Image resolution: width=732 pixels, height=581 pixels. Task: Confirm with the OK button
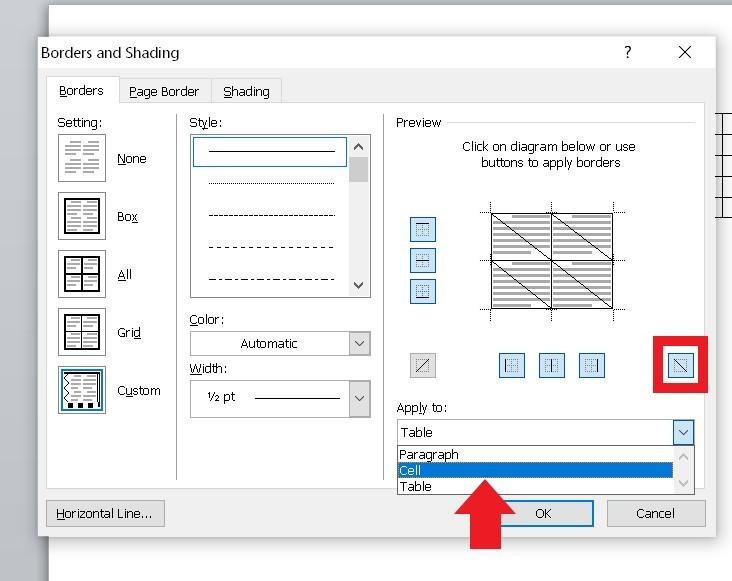(x=543, y=513)
